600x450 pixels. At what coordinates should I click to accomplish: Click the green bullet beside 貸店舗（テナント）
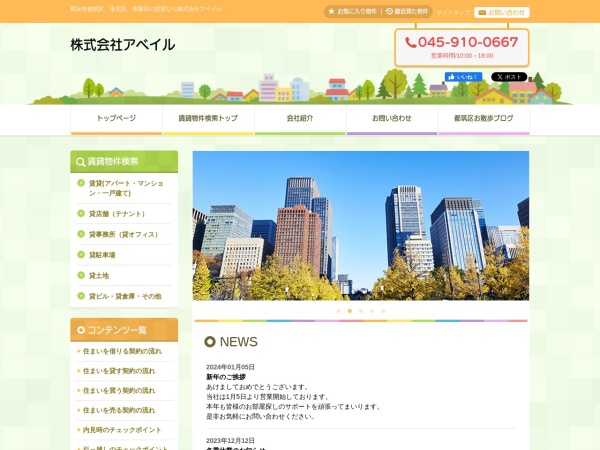[81, 213]
